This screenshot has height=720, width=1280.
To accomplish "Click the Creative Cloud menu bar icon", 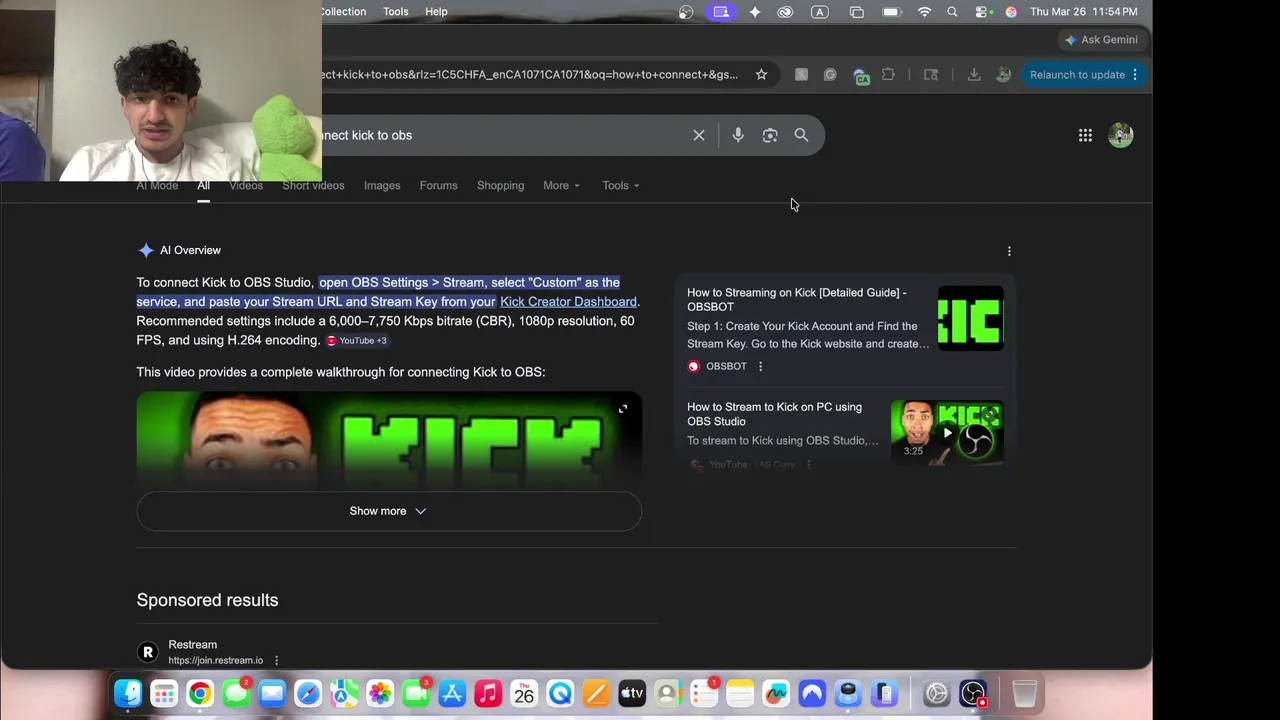I will [x=785, y=12].
